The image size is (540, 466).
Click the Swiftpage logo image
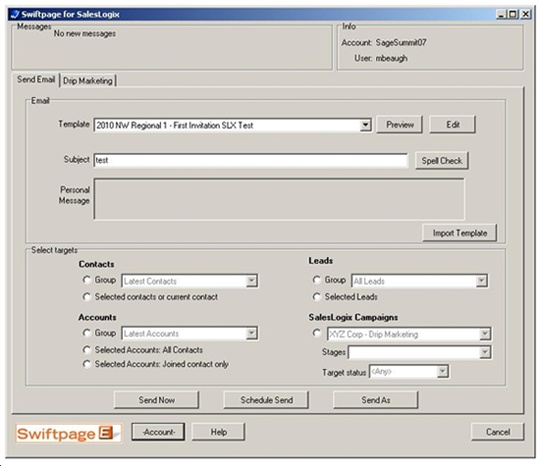[69, 433]
